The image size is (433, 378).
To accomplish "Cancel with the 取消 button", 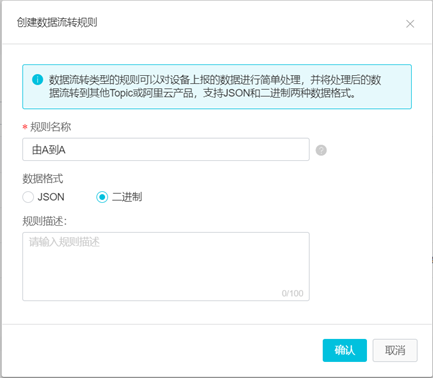I will pyautogui.click(x=395, y=350).
